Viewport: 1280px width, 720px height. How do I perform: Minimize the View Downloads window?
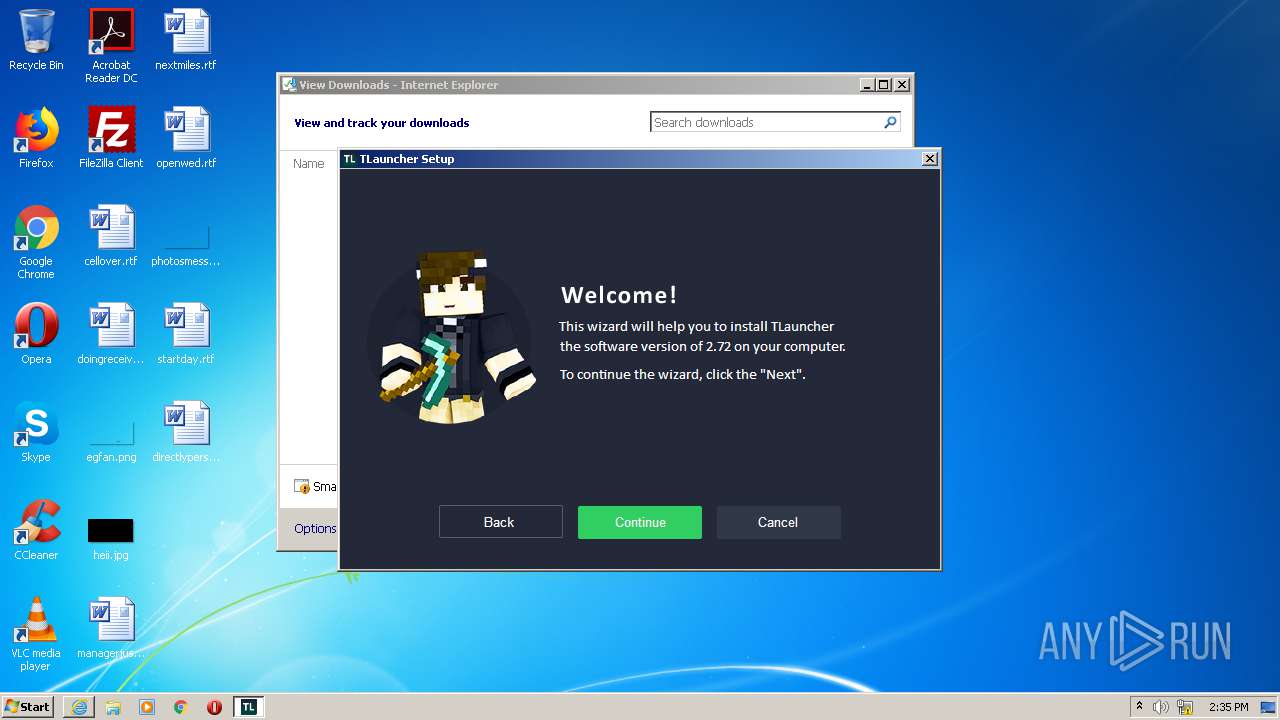pyautogui.click(x=867, y=85)
